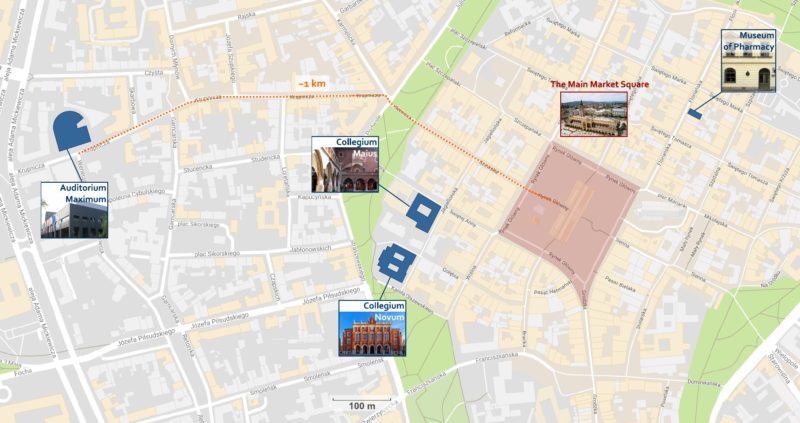Click the orange '~1 km' distance label

pos(312,83)
